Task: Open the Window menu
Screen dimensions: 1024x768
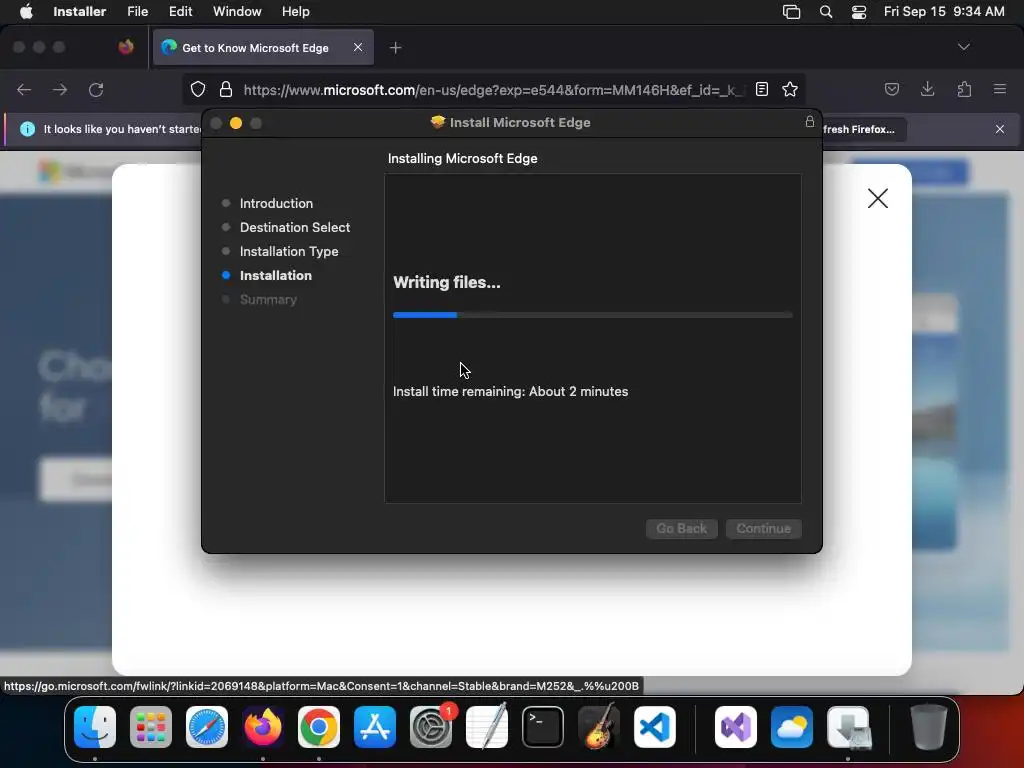Action: pyautogui.click(x=237, y=12)
